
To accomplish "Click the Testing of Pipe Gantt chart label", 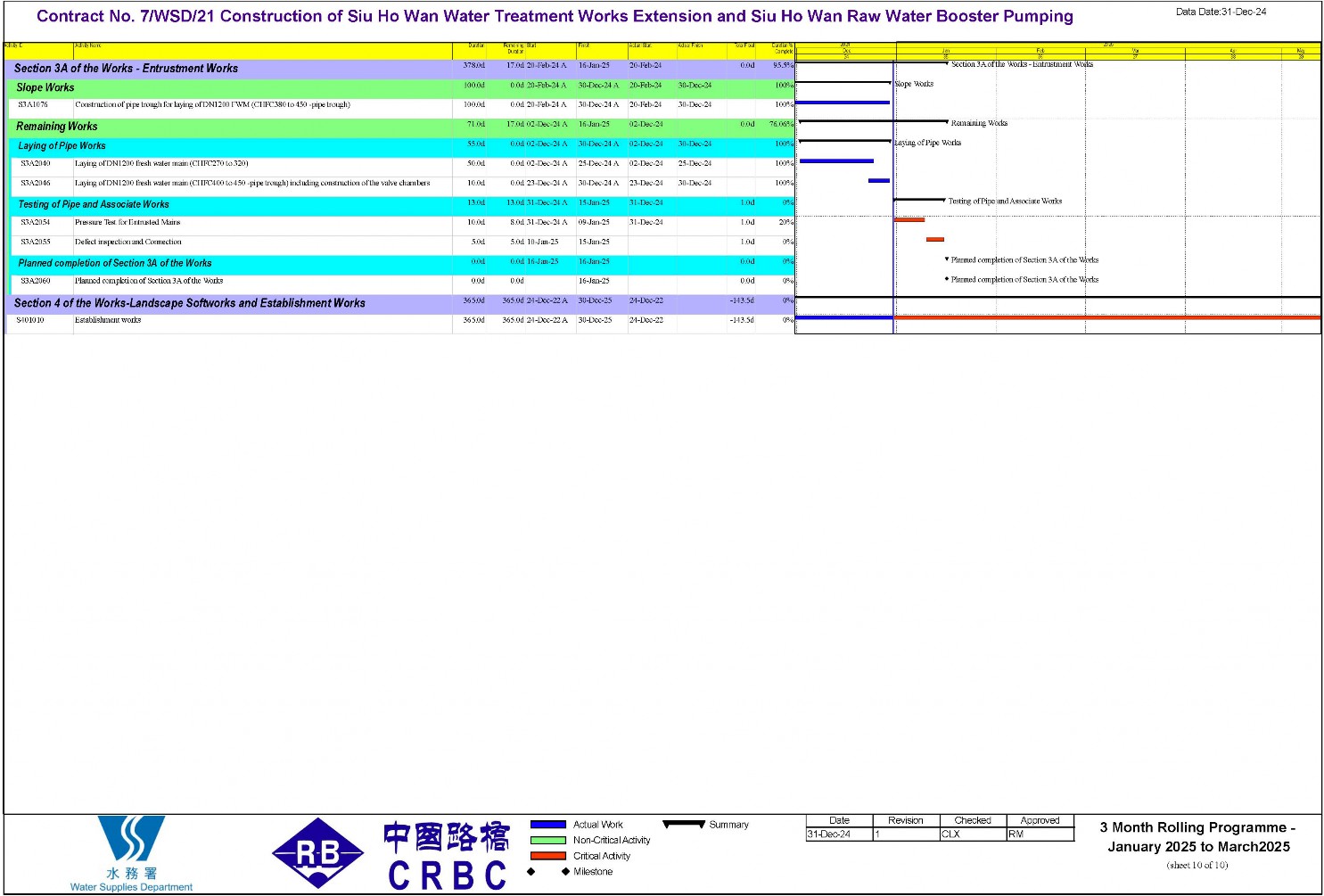I will coord(1005,202).
